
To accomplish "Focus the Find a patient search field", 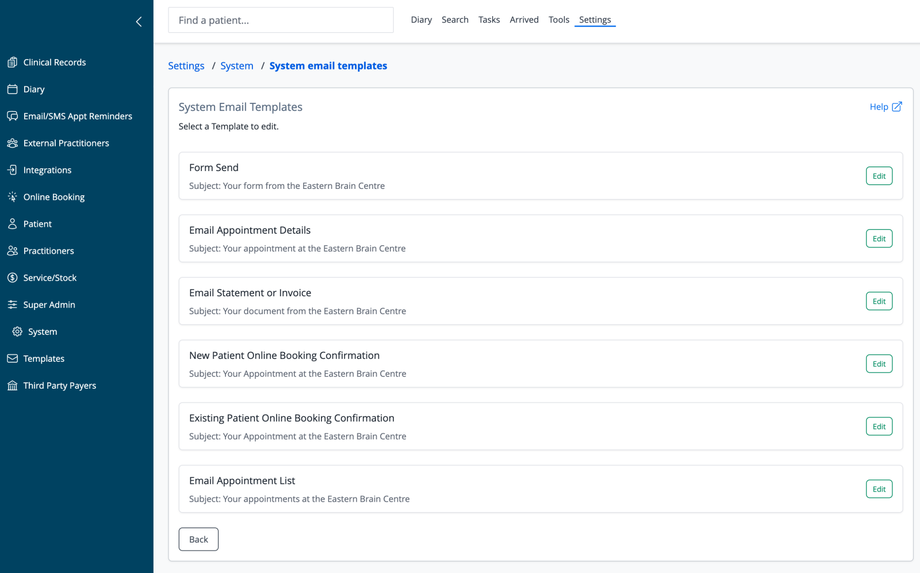I will coord(280,20).
